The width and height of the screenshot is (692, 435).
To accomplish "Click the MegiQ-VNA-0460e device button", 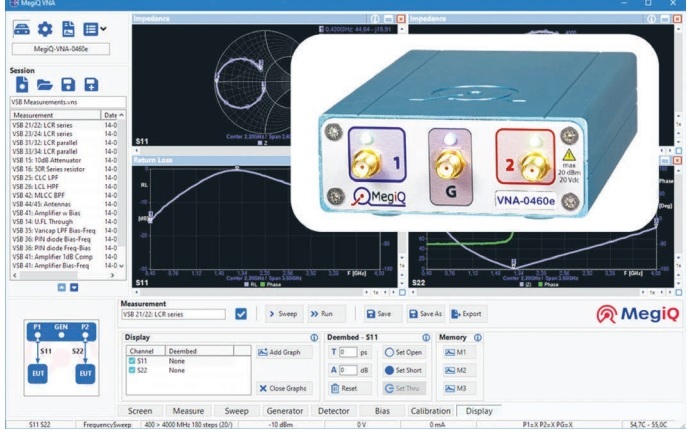I will 61,49.
